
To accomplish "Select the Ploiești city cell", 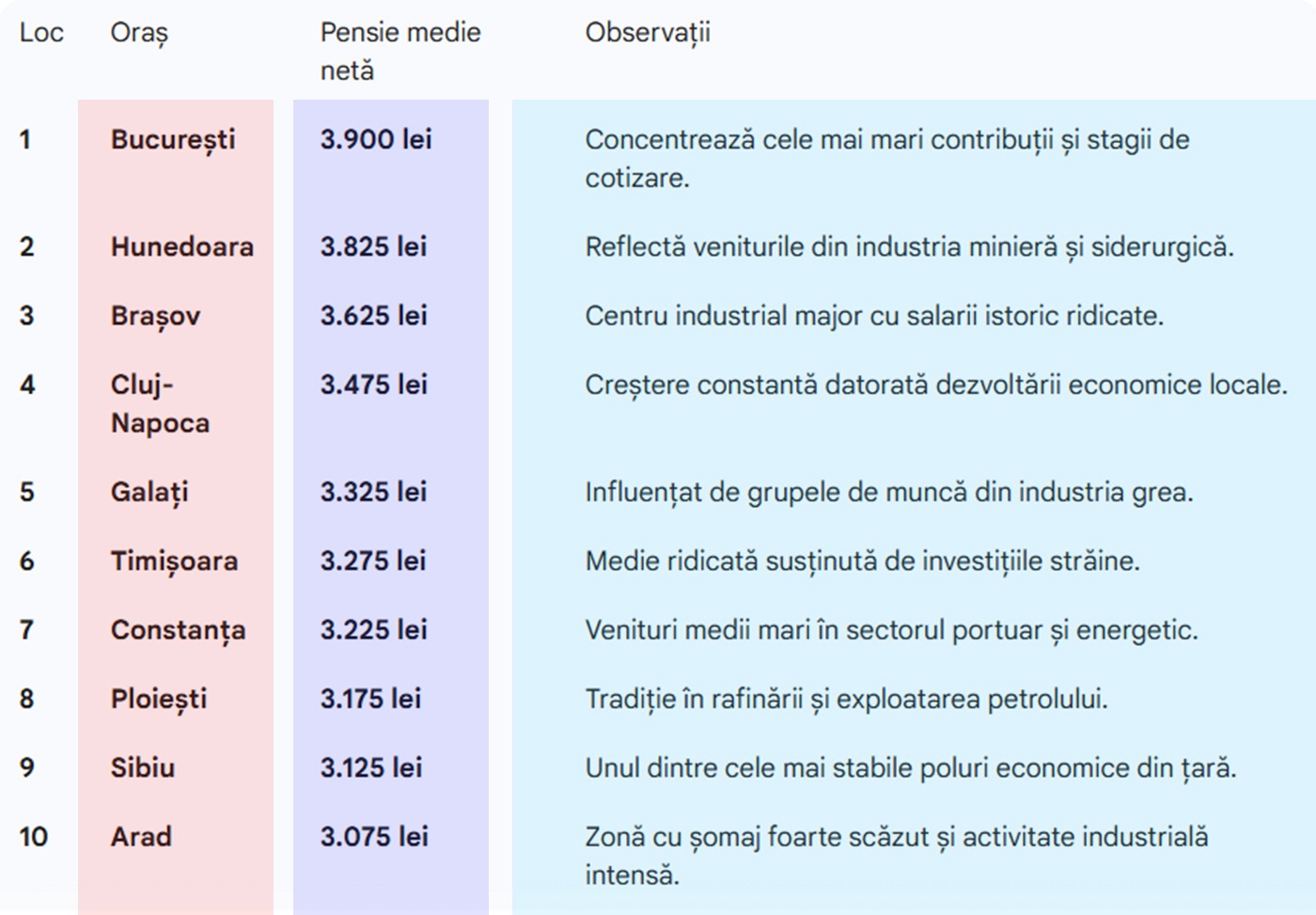I will pyautogui.click(x=159, y=700).
